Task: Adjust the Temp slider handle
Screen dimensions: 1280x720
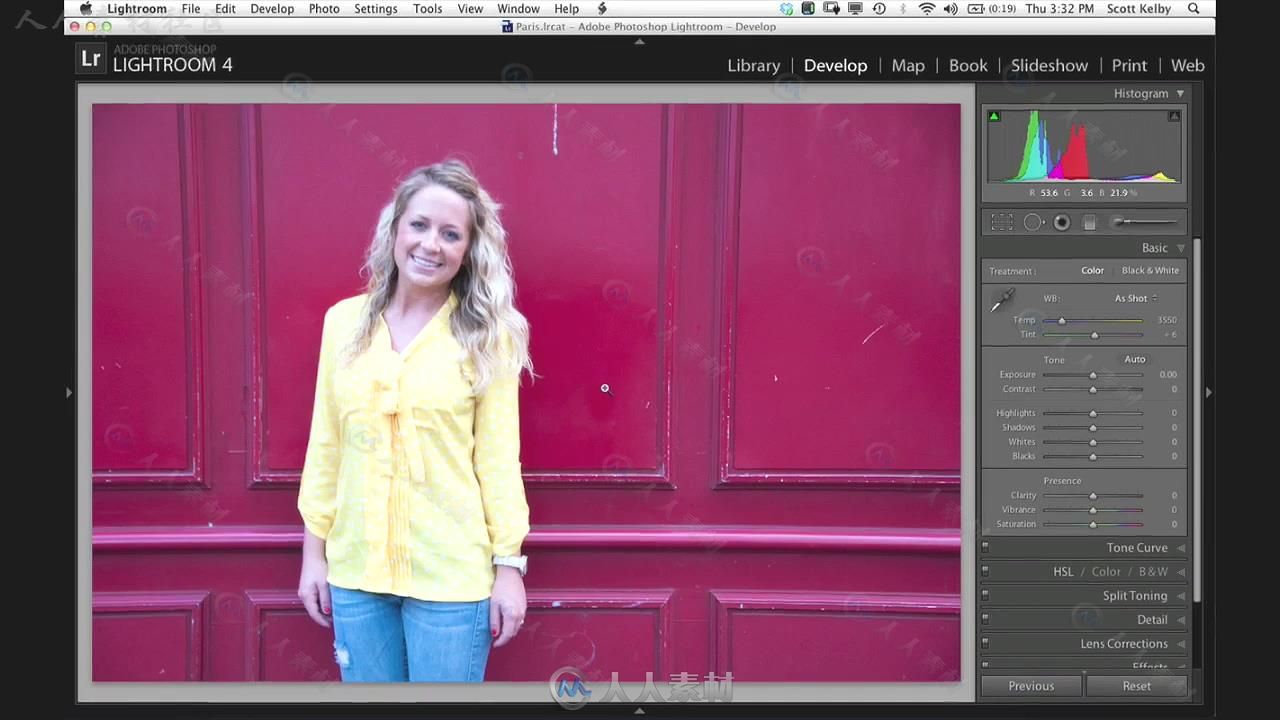Action: 1062,321
